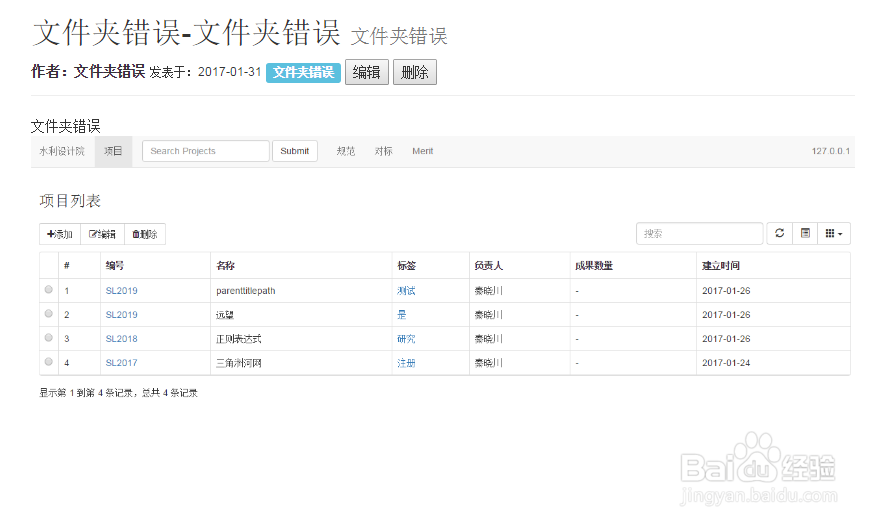Select radio button for row 4 三角洲河网
Viewport: 887px width, 527px height.
(x=49, y=362)
